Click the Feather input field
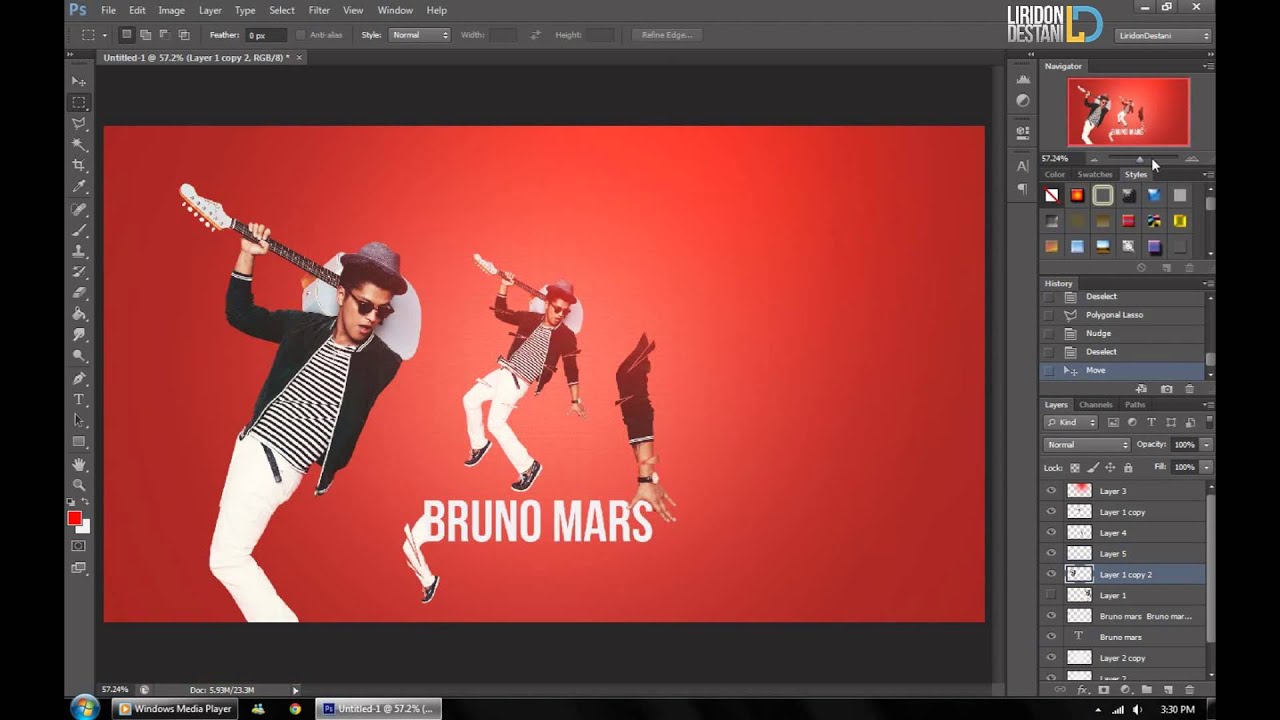1280x720 pixels. point(265,35)
